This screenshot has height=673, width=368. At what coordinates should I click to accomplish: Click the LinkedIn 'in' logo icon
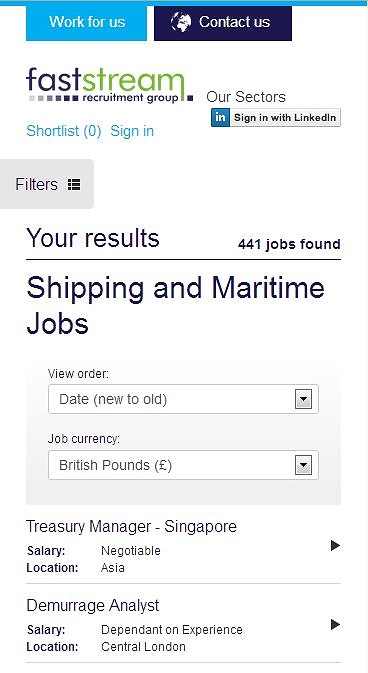[x=220, y=118]
